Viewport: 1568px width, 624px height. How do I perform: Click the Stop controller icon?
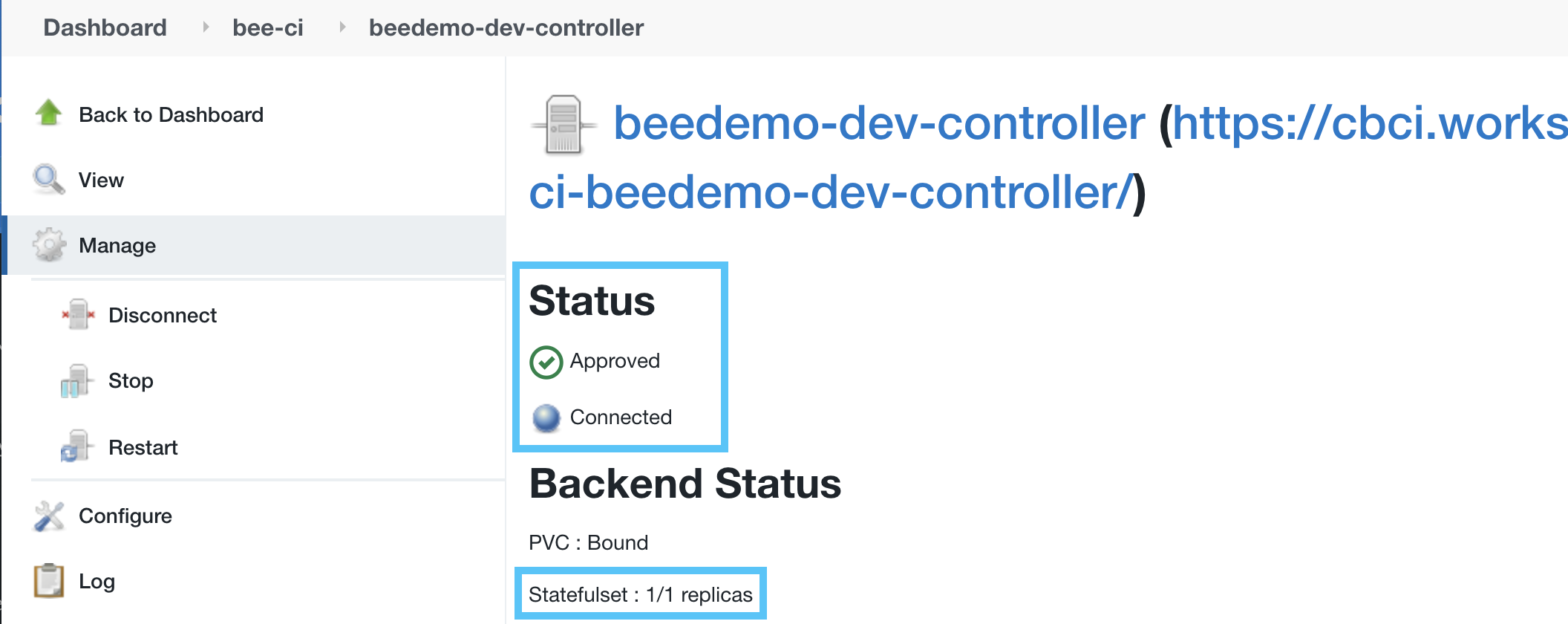click(77, 380)
